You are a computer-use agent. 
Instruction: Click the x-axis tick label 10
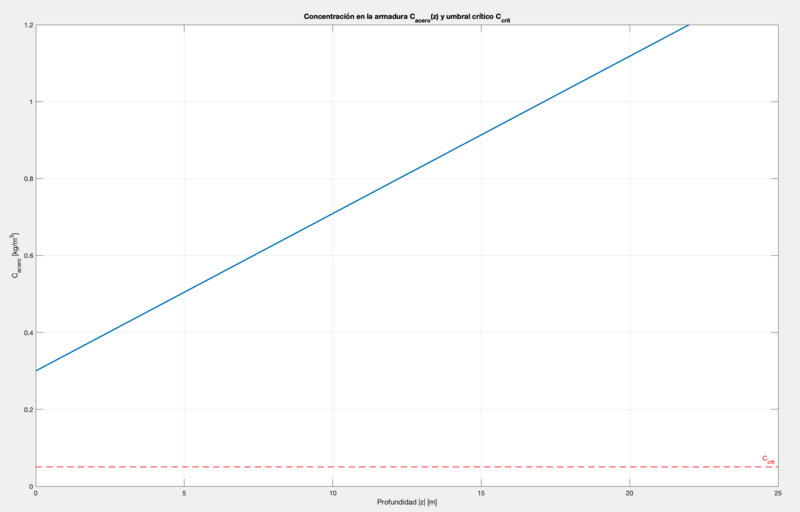[333, 493]
